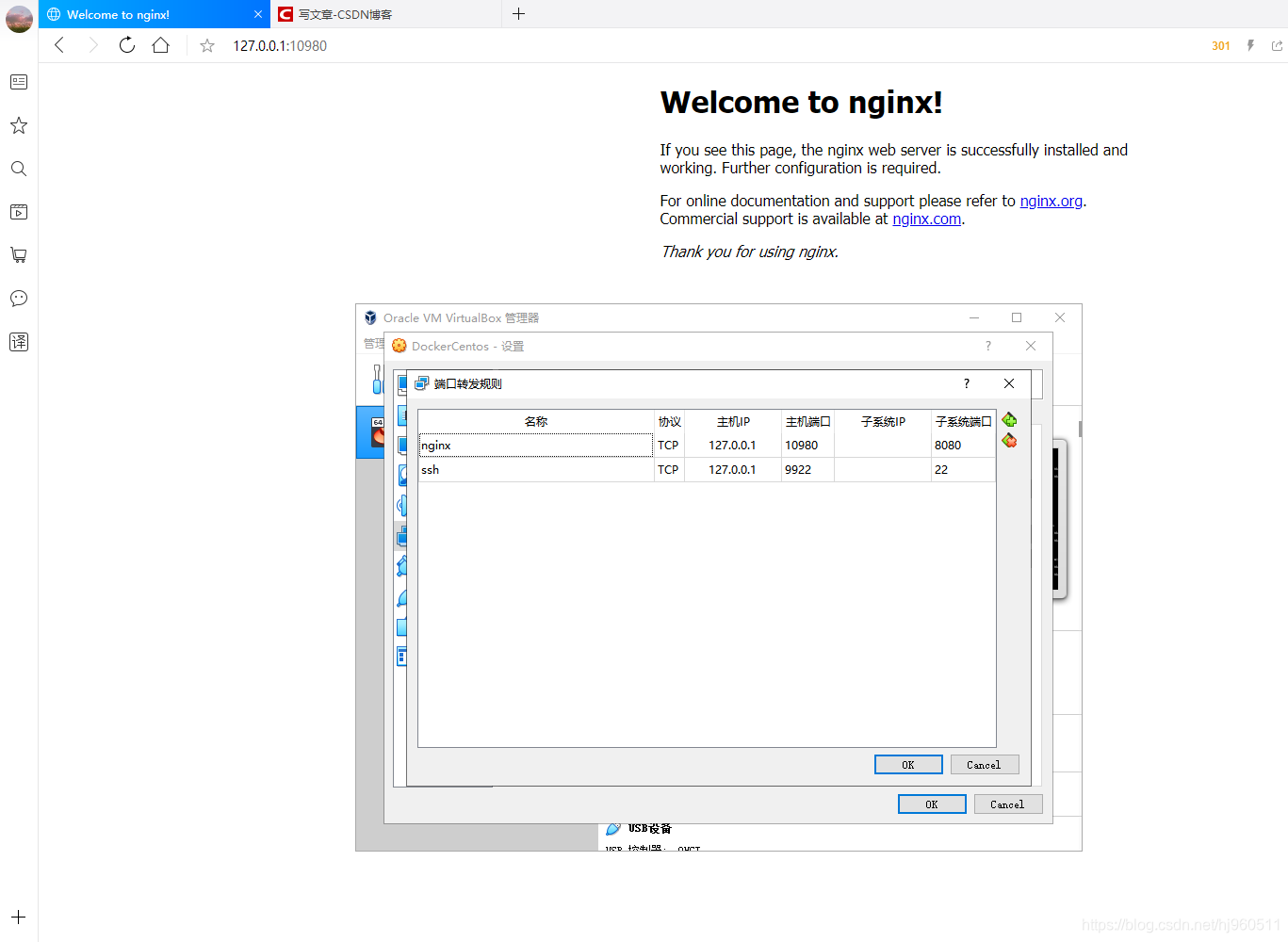Click the address bar showing 127.0.0.1:10980
Image resolution: width=1288 pixels, height=942 pixels.
(x=280, y=45)
